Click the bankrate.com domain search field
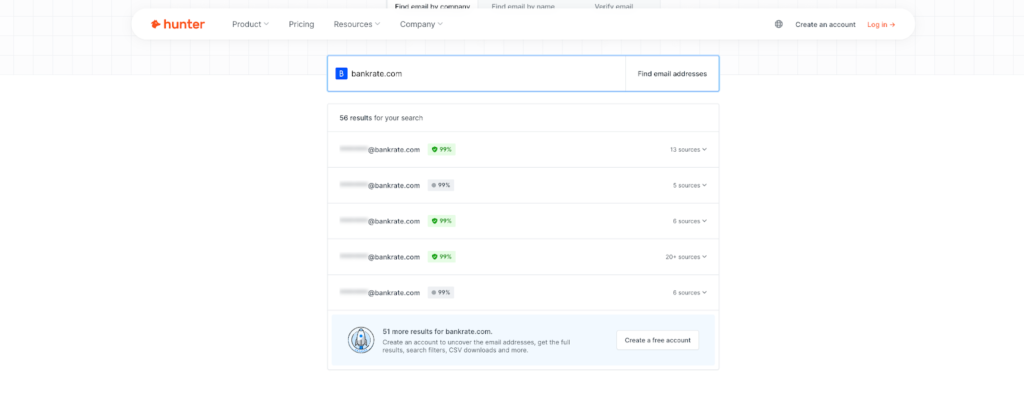Viewport: 1024px width, 414px height. (x=477, y=74)
